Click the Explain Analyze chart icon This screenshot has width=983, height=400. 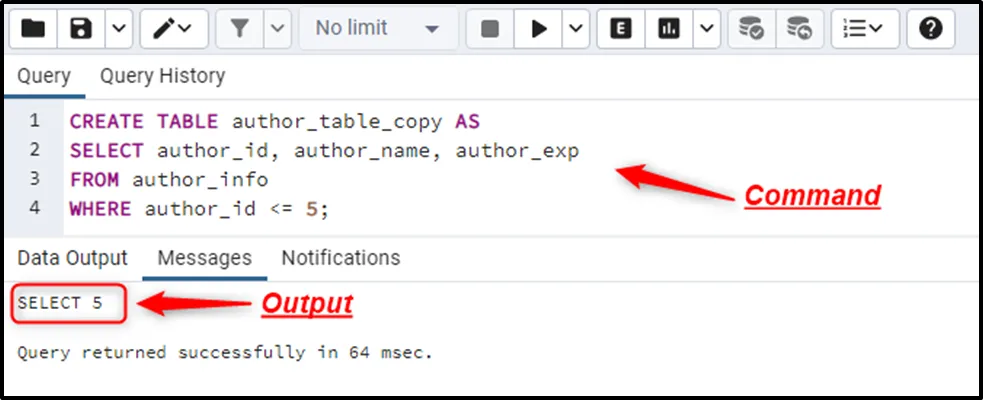[668, 29]
